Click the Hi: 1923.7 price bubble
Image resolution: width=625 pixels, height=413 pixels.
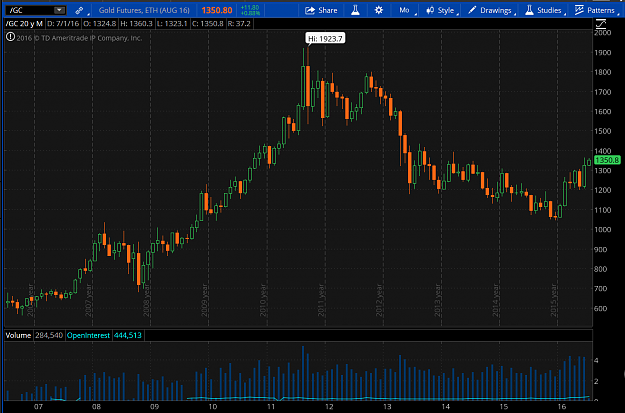[x=325, y=39]
